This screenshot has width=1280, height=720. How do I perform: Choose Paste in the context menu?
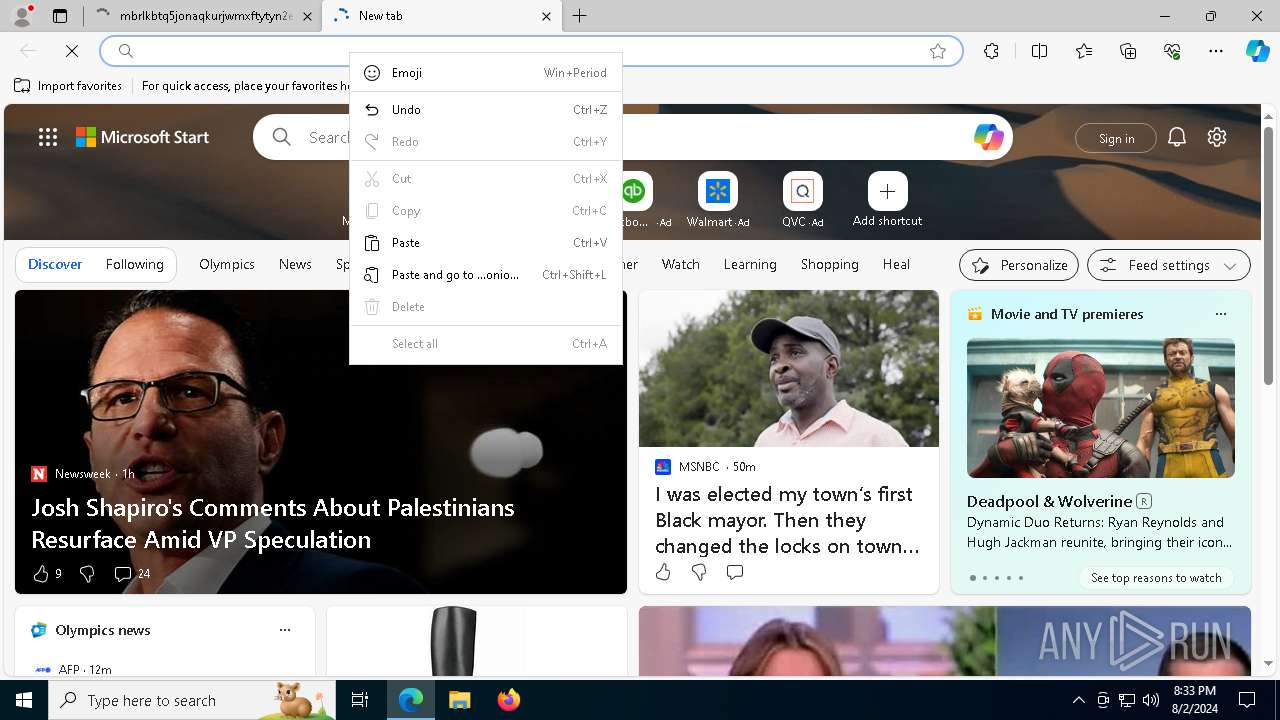(486, 243)
